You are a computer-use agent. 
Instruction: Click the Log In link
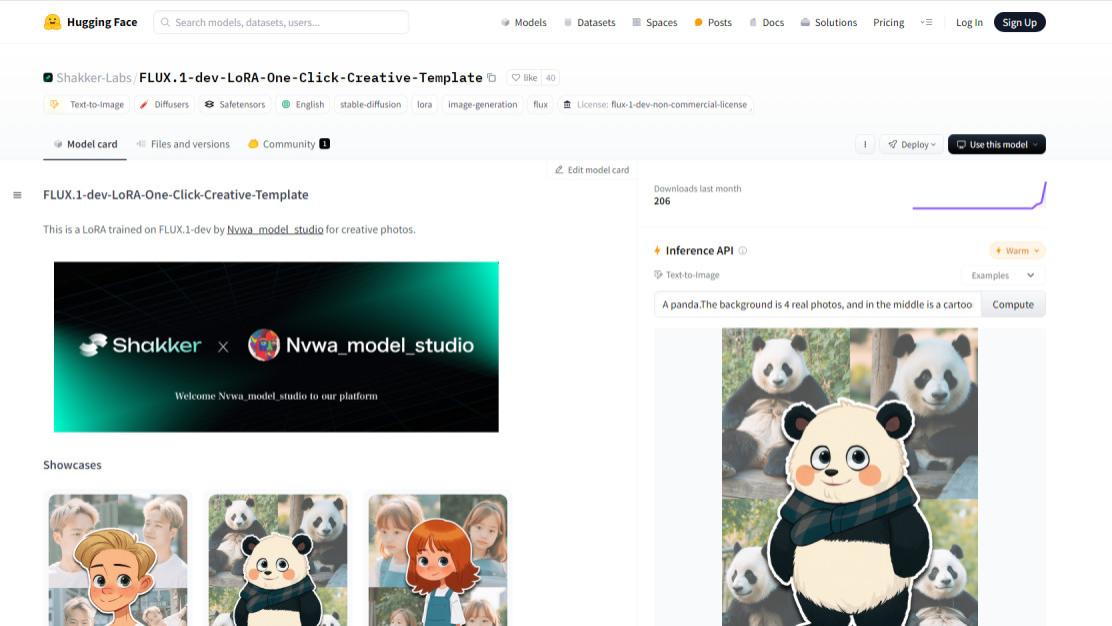[x=969, y=22]
